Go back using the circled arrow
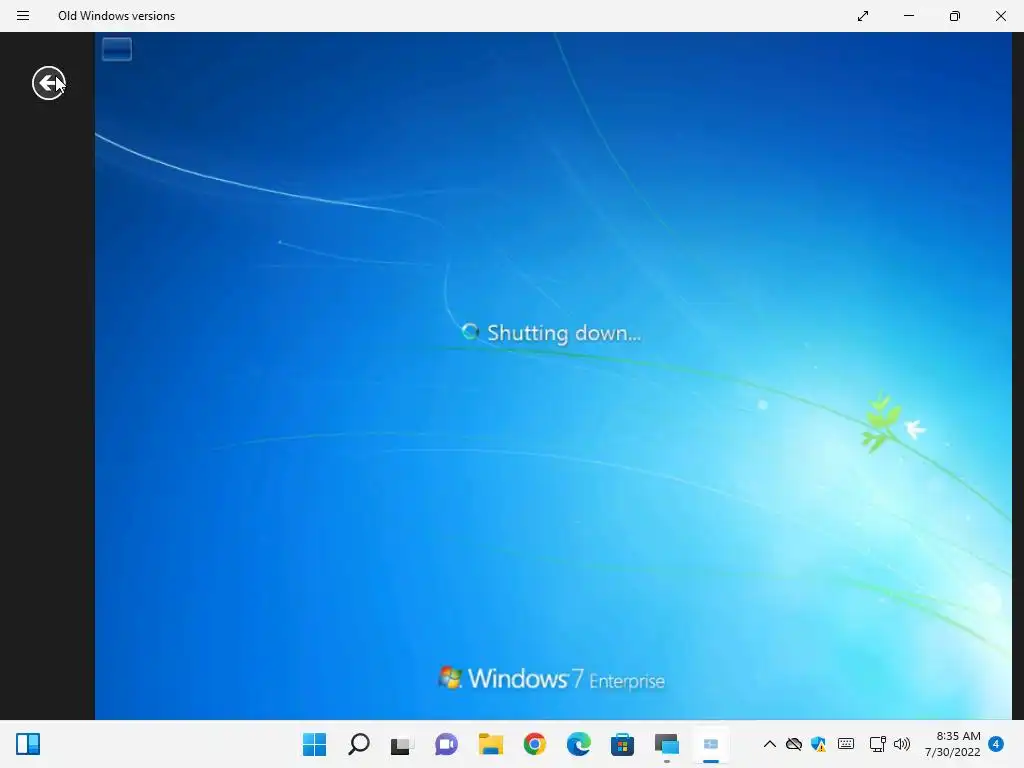The image size is (1024, 768). pyautogui.click(x=49, y=83)
